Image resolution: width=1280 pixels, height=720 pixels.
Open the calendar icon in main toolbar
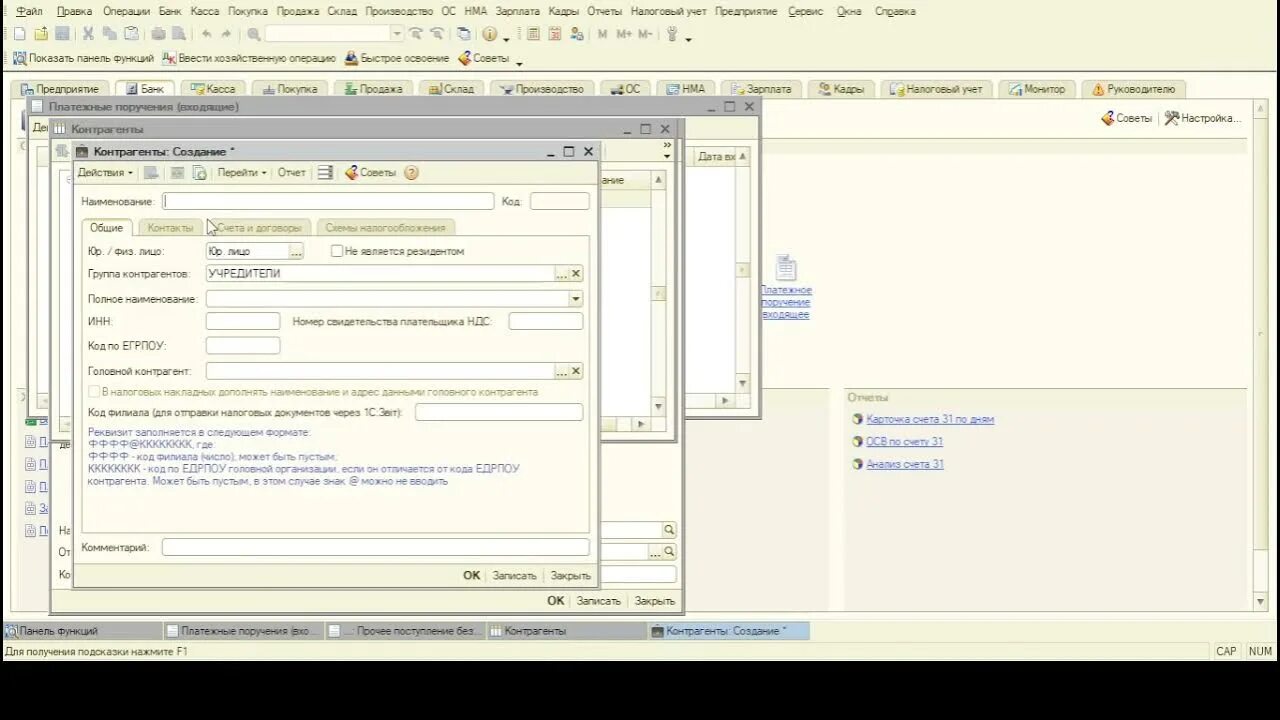click(x=554, y=34)
